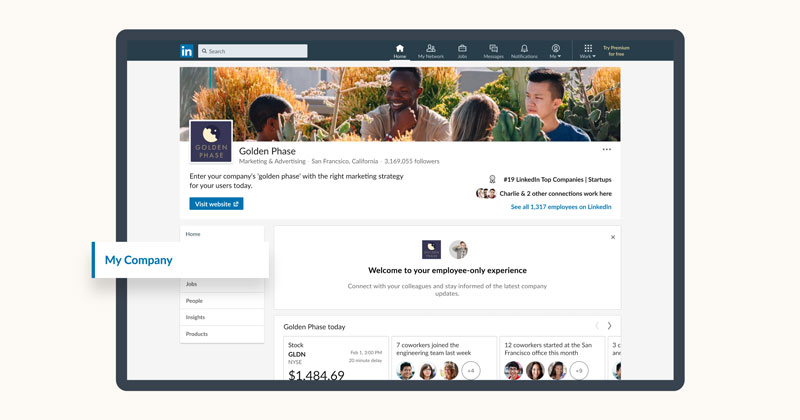Select Home in the left sidebar
This screenshot has height=420, width=800.
tap(222, 234)
